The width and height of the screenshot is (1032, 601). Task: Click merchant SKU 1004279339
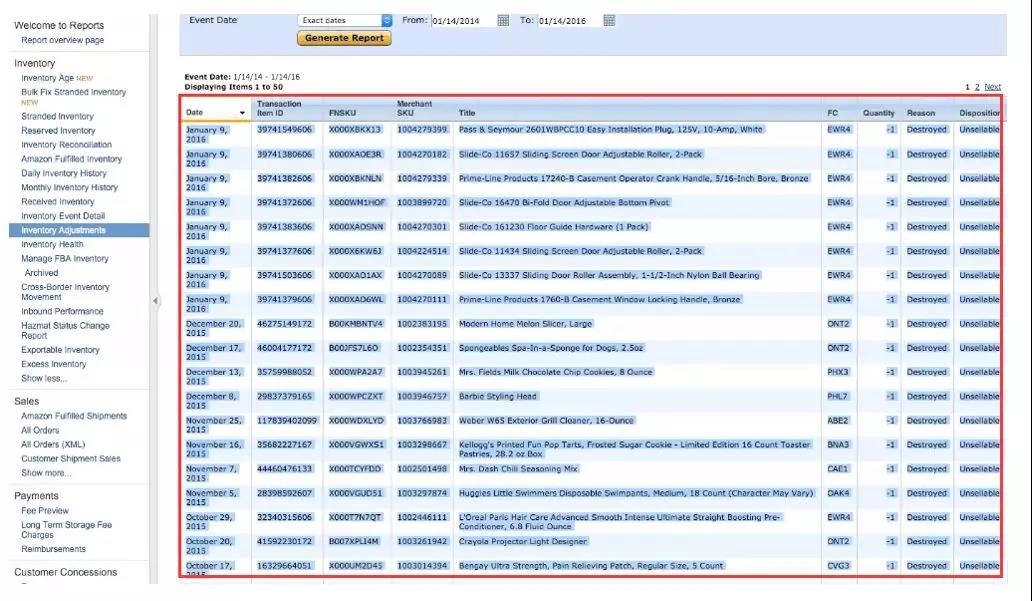(x=422, y=178)
